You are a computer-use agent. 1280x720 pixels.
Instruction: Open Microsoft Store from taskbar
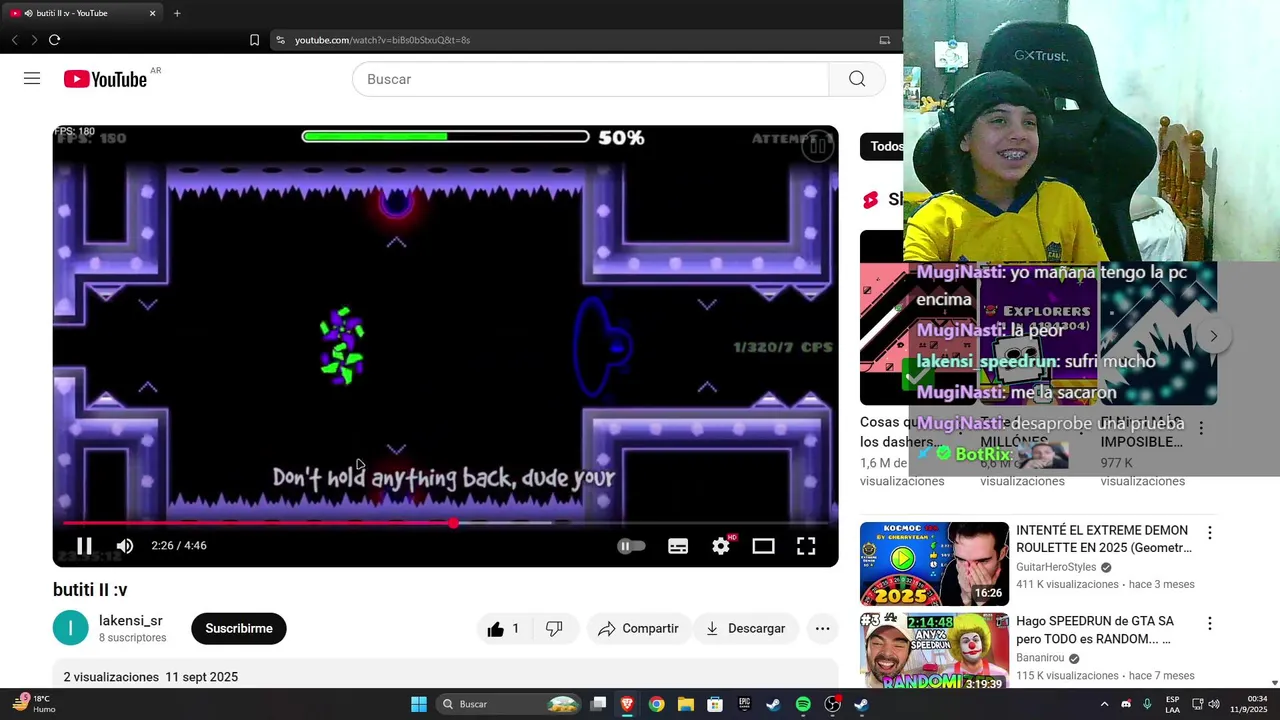point(715,704)
